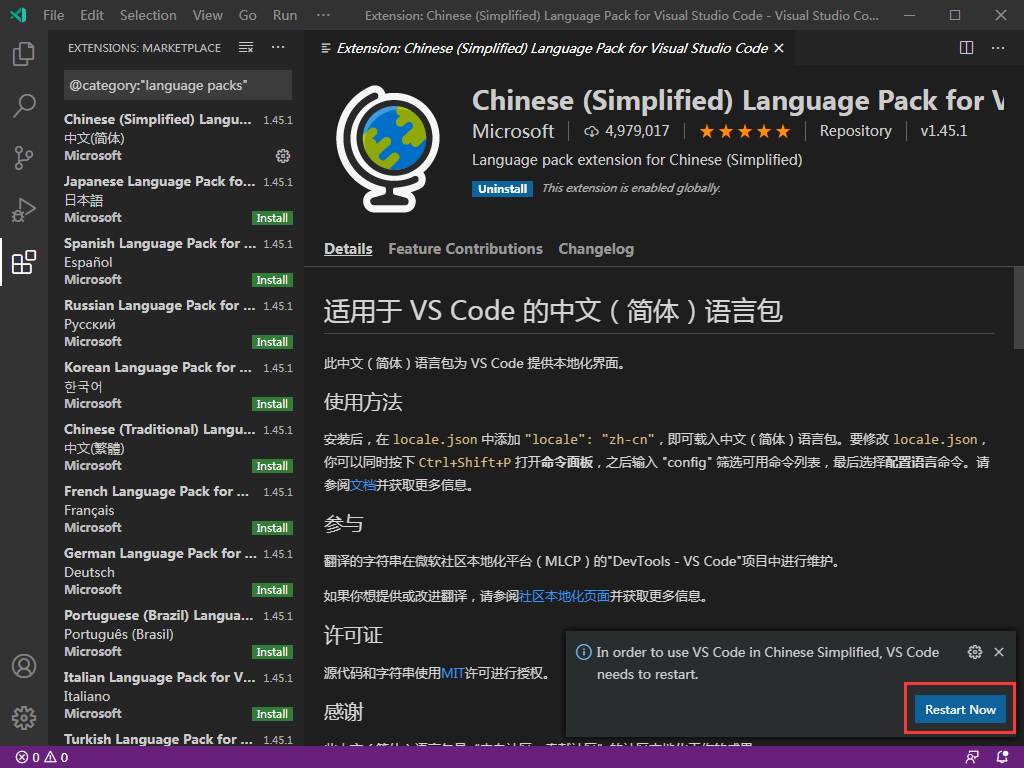The height and width of the screenshot is (768, 1024).
Task: Switch to the Changelog tab
Action: [x=596, y=249]
